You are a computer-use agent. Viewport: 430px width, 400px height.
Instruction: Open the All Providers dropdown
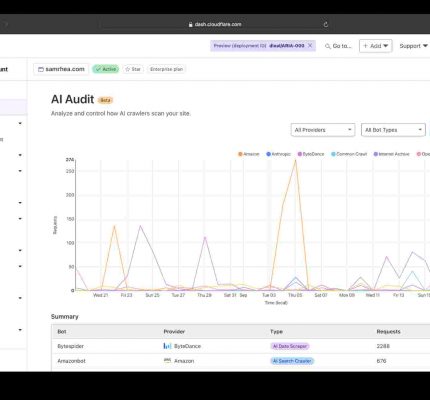323,130
